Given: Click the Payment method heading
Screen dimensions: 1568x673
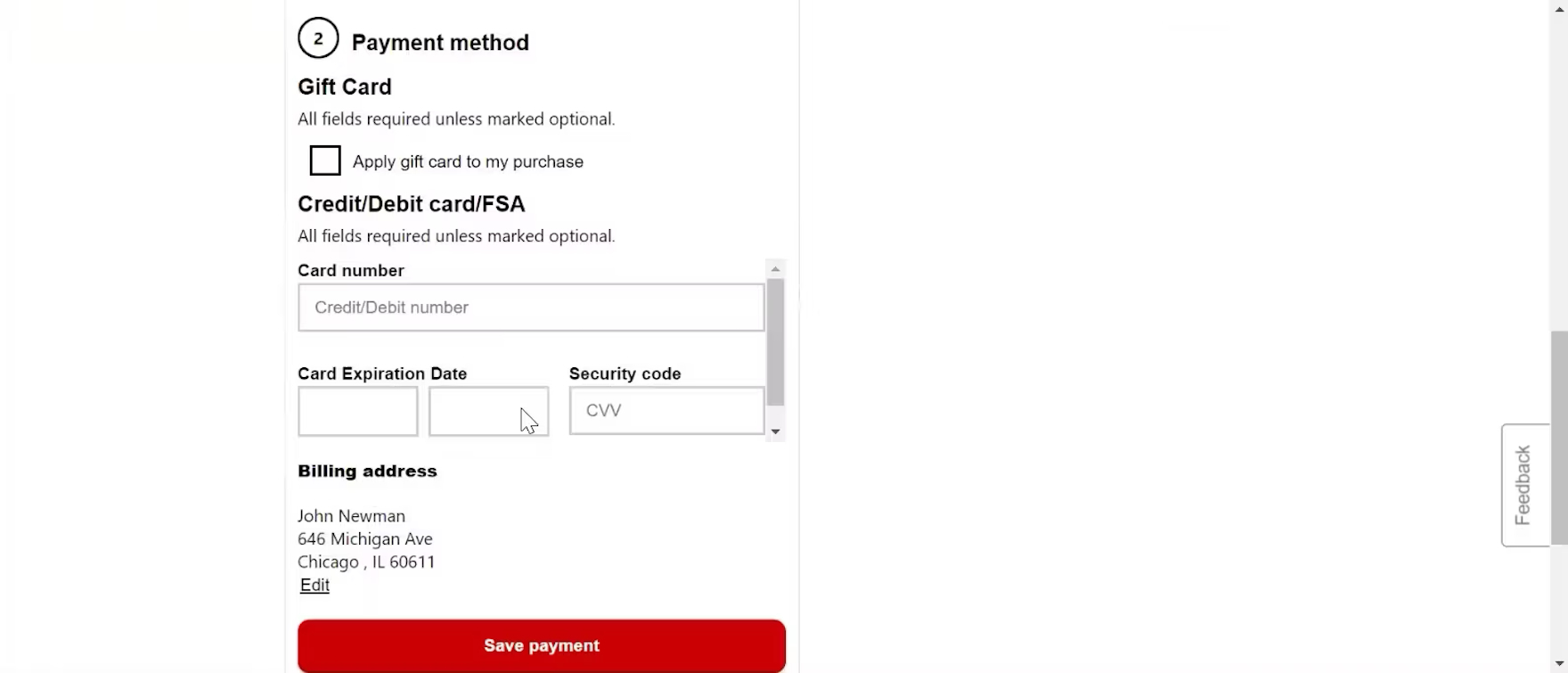Looking at the screenshot, I should (440, 43).
